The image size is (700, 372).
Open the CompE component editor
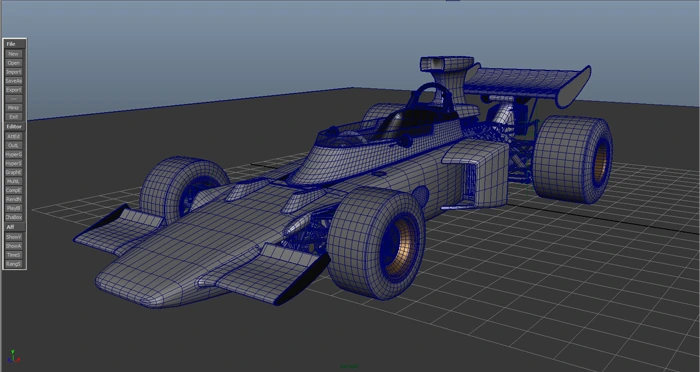point(13,190)
